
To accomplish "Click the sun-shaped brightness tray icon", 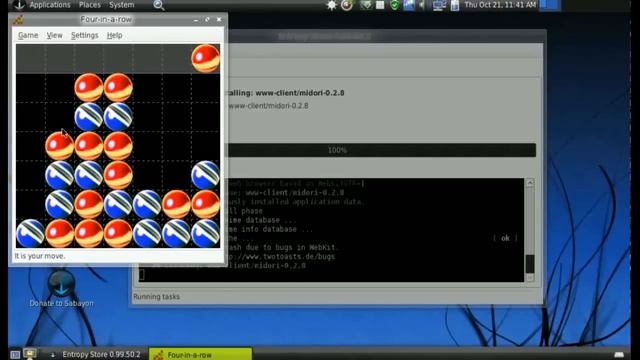I will click(x=331, y=5).
